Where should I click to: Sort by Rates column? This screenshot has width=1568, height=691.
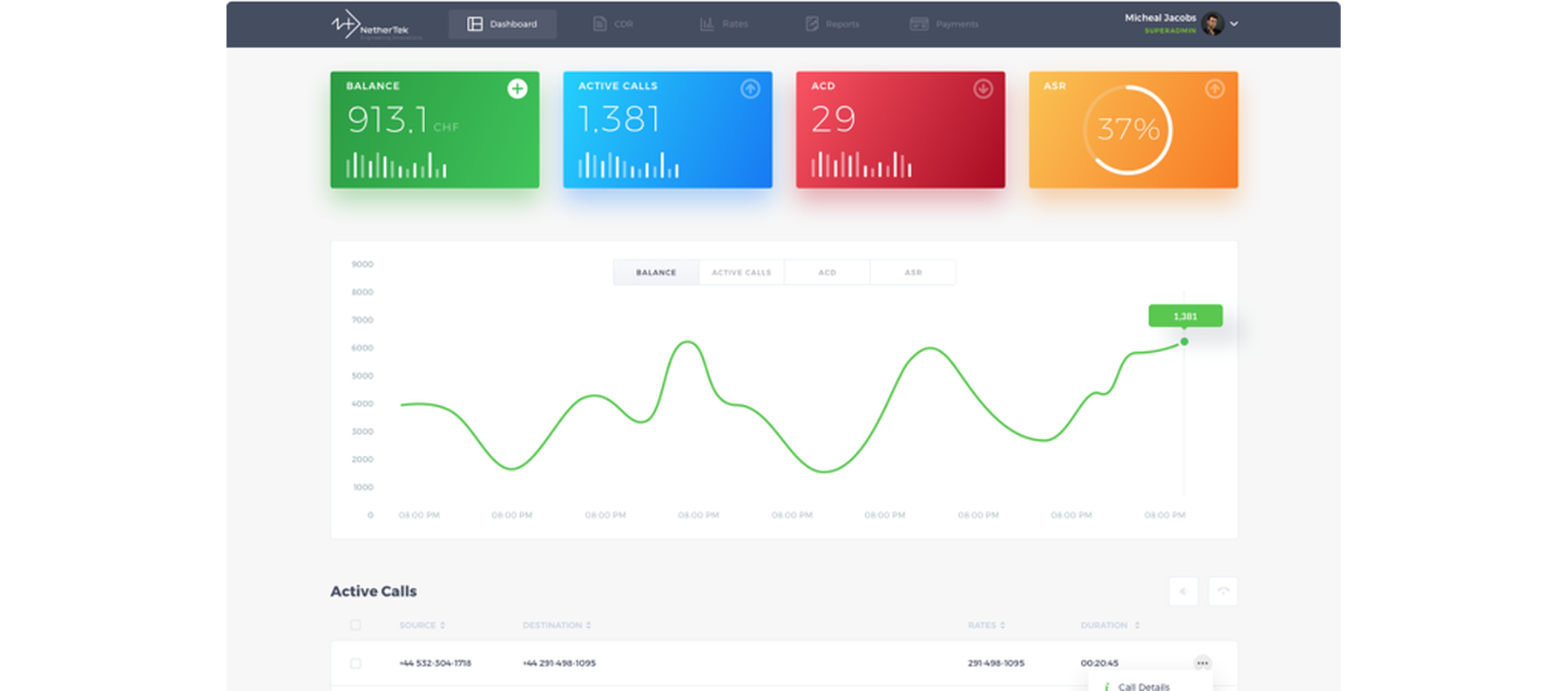[x=986, y=625]
